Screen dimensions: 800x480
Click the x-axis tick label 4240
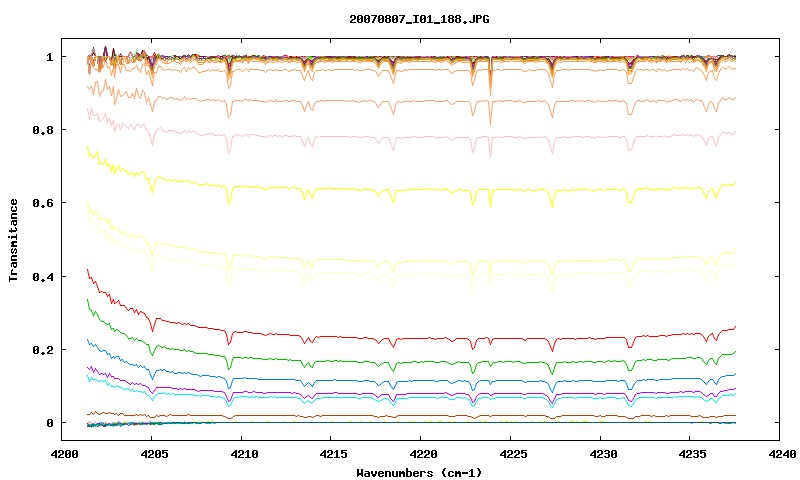(782, 454)
